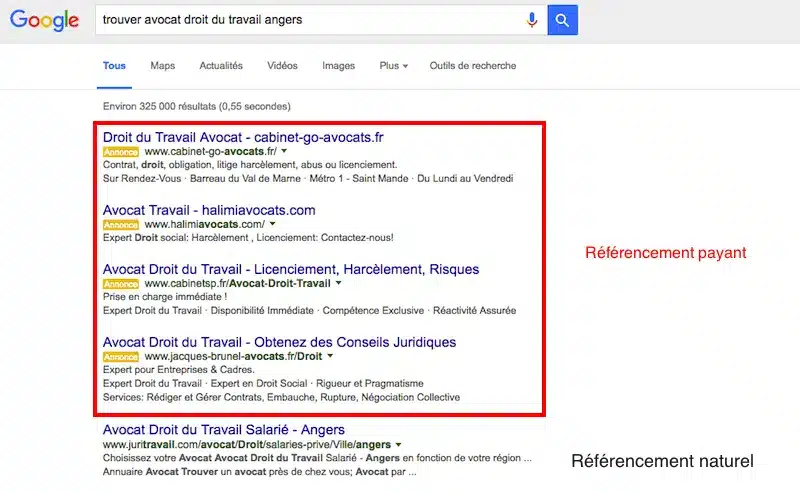Expand arrow beside cabinetsp.fr URL

[339, 284]
